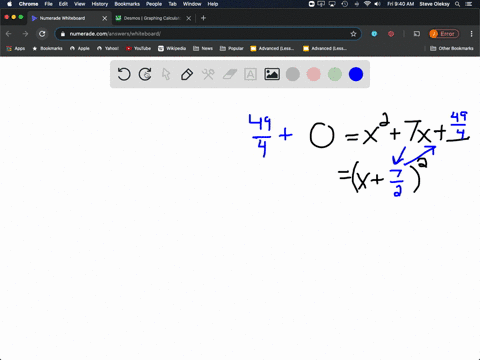480x360 pixels.
Task: Choose the eraser tool
Action: (230, 74)
